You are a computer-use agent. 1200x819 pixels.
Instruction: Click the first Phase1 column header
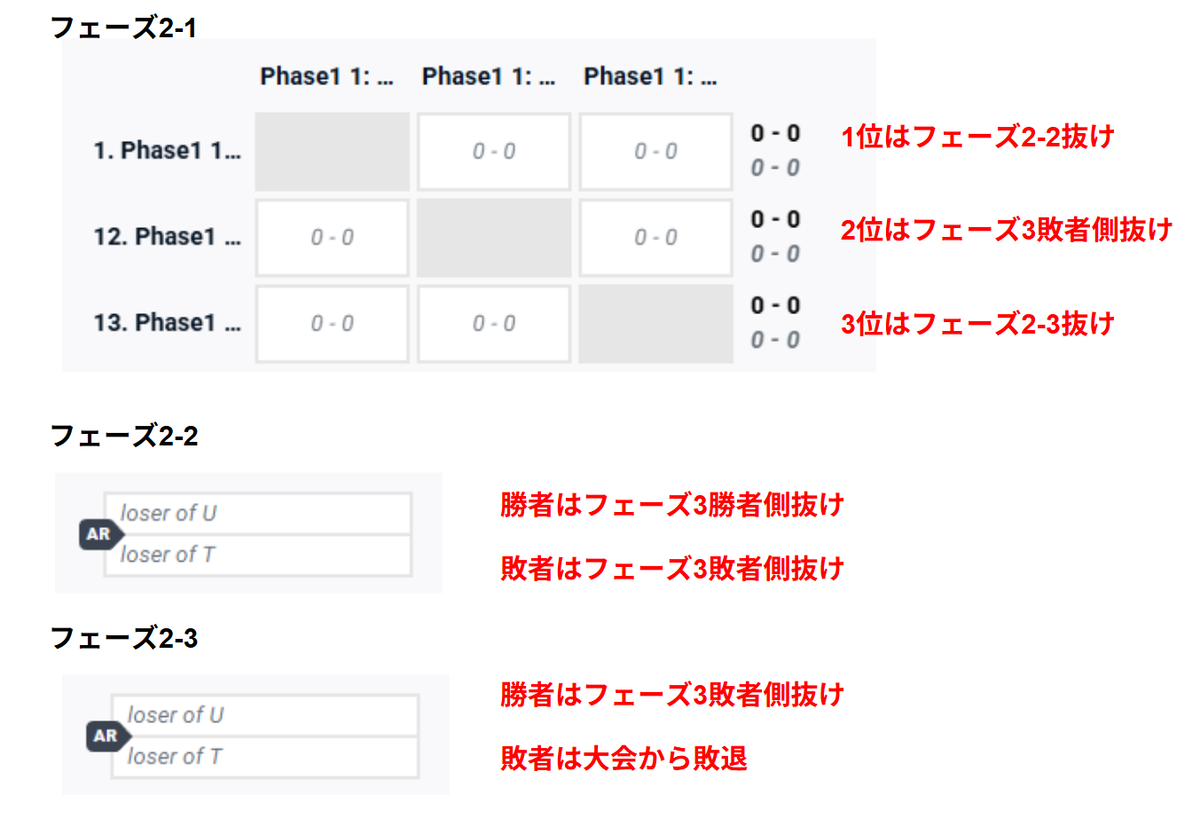coord(327,77)
